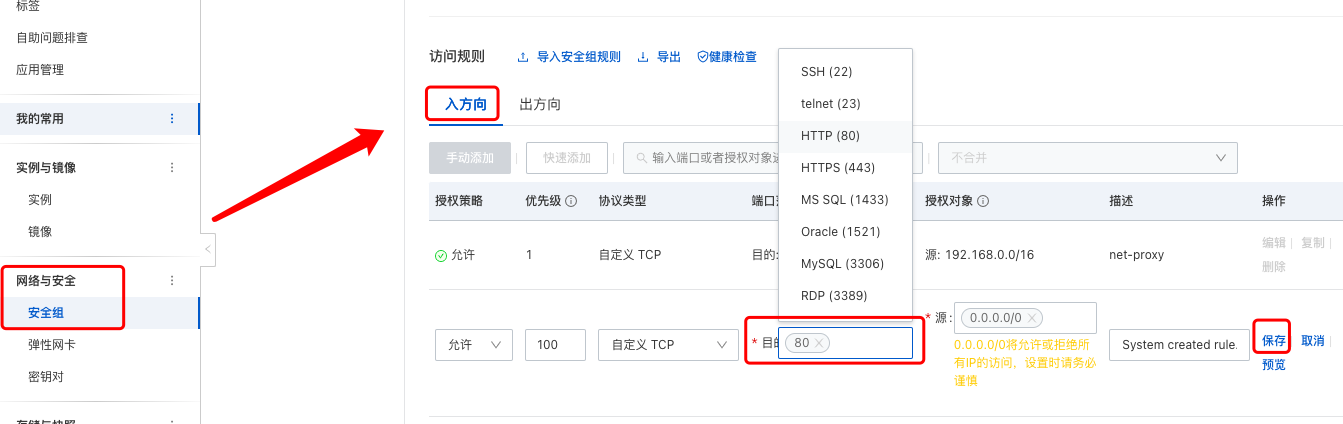Click 保存 to save the rule

tap(1273, 341)
